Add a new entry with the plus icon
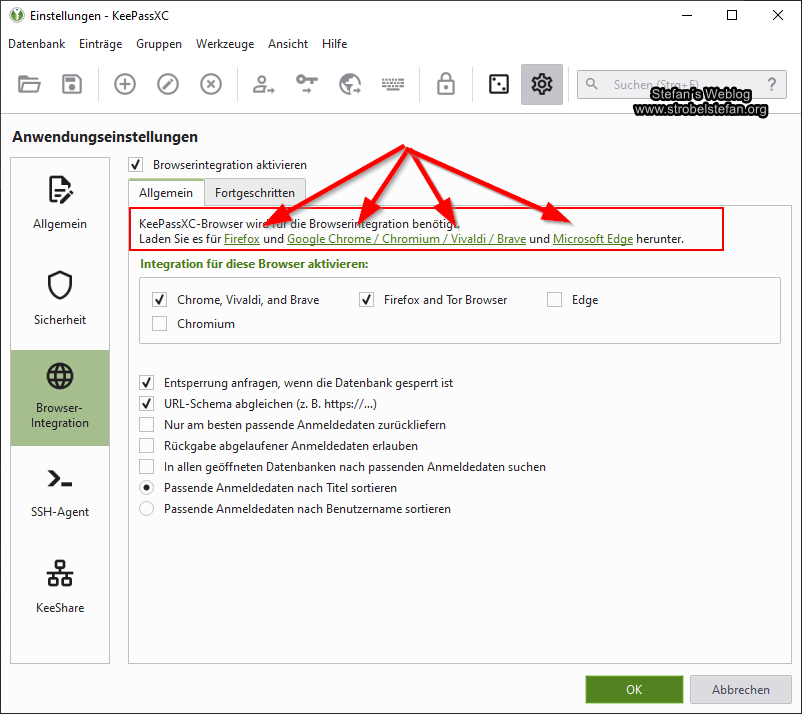The height and width of the screenshot is (714, 802). coord(124,84)
